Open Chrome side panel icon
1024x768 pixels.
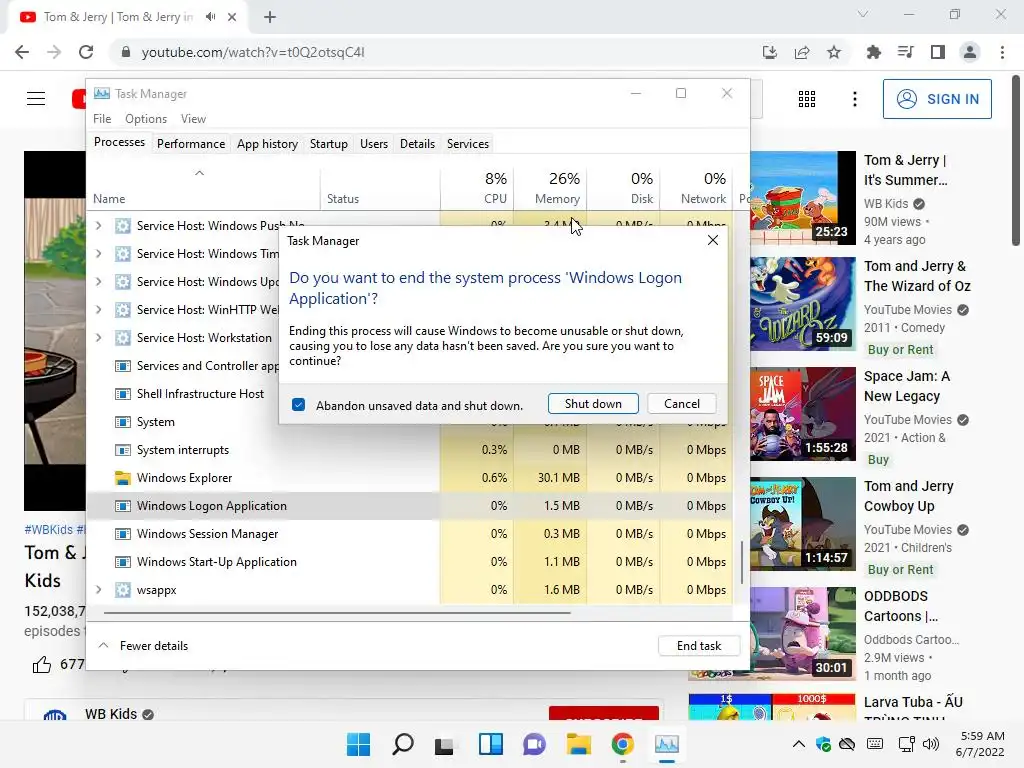tap(938, 52)
